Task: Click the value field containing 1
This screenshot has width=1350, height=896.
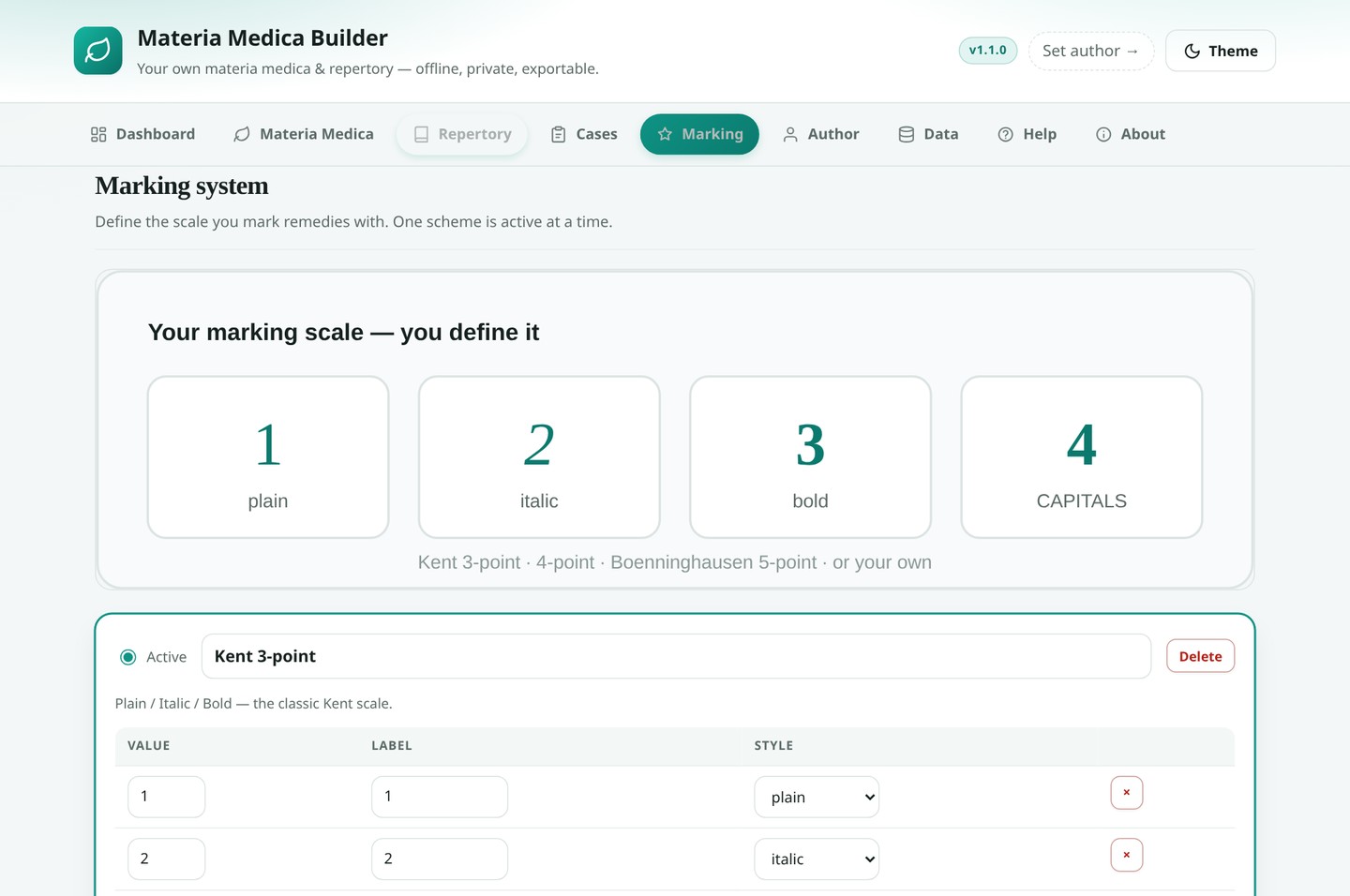Action: [167, 797]
